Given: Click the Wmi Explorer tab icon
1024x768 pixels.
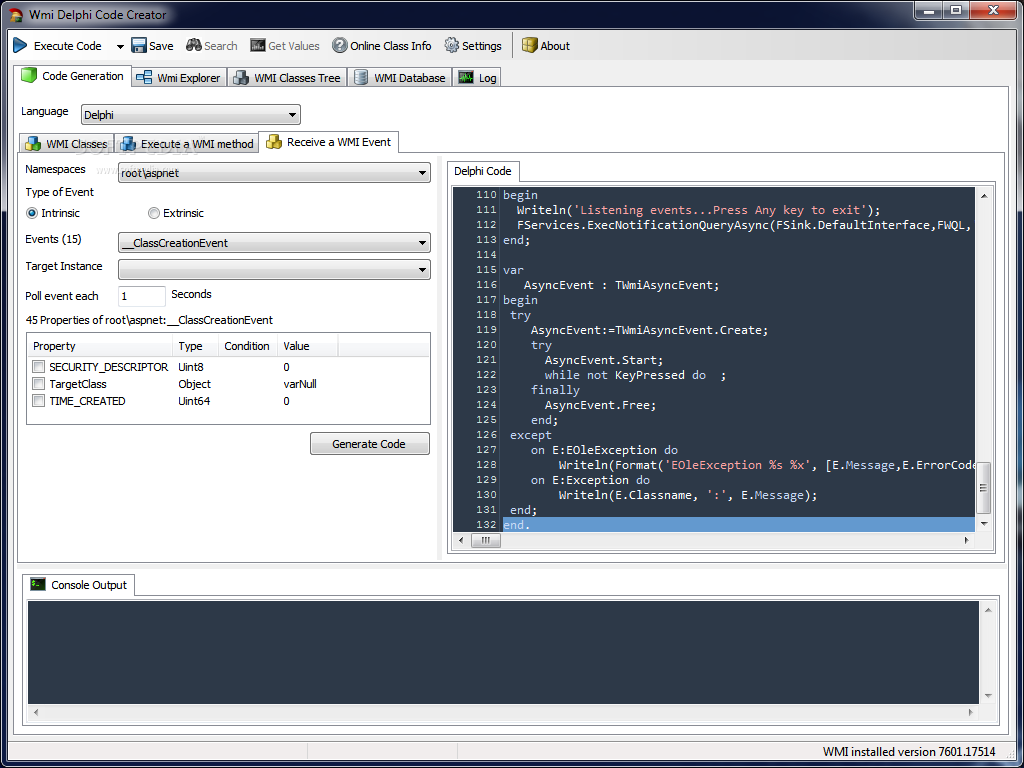Looking at the screenshot, I should click(144, 78).
